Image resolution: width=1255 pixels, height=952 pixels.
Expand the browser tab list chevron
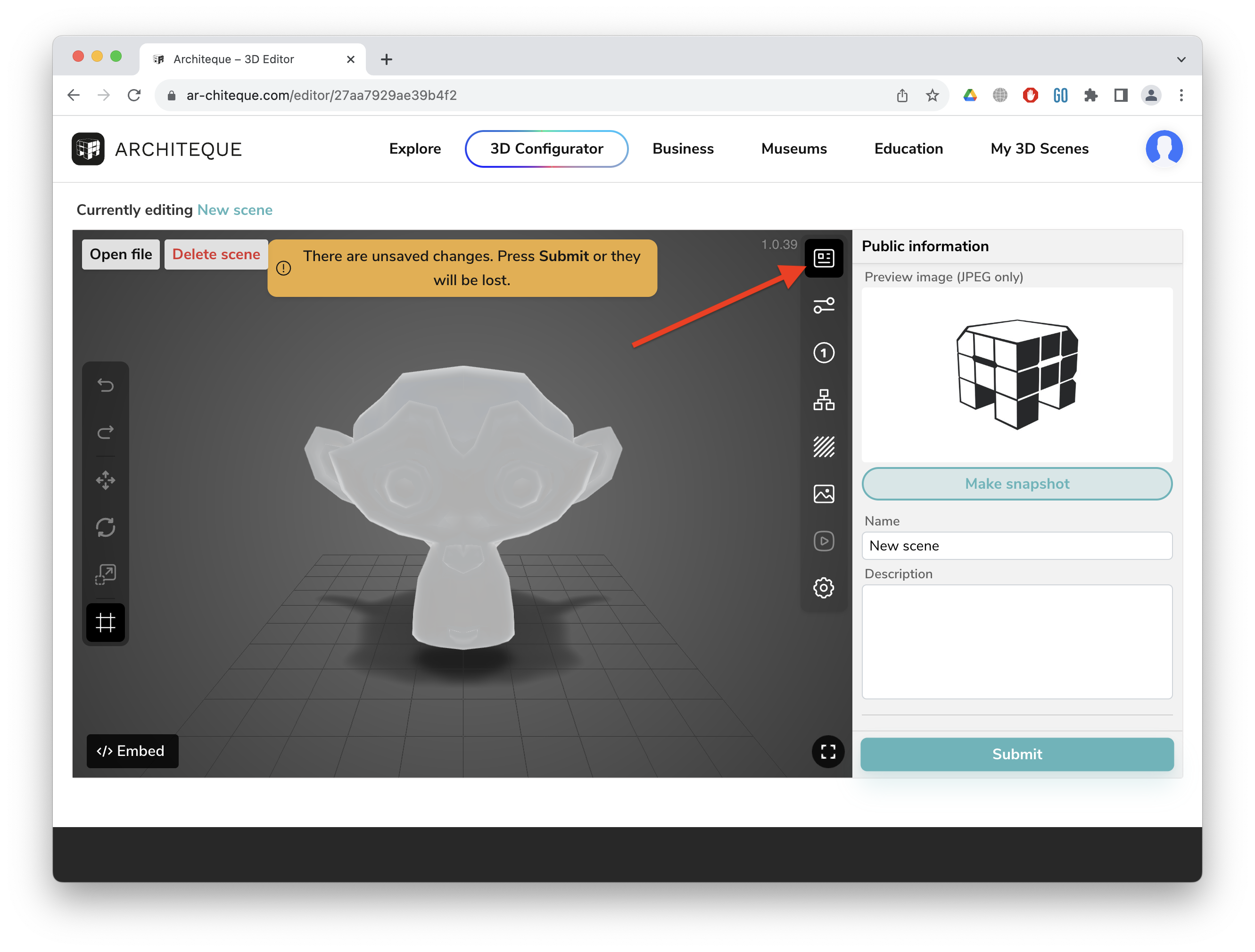[x=1181, y=59]
